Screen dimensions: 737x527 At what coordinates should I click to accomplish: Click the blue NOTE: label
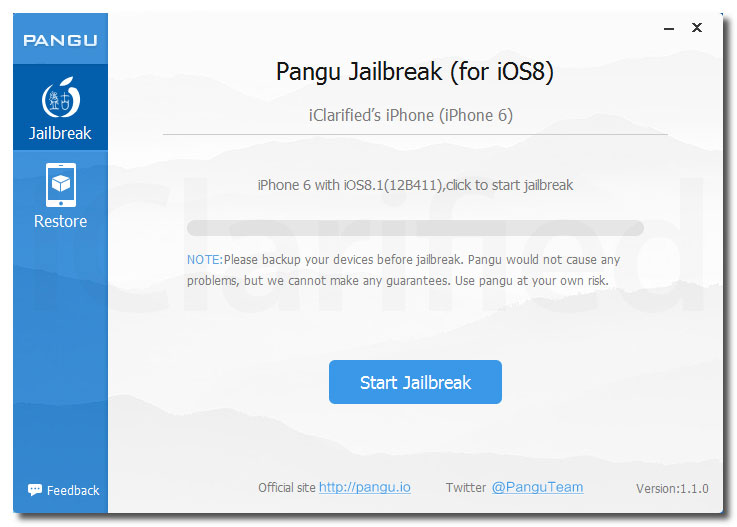click(204, 260)
